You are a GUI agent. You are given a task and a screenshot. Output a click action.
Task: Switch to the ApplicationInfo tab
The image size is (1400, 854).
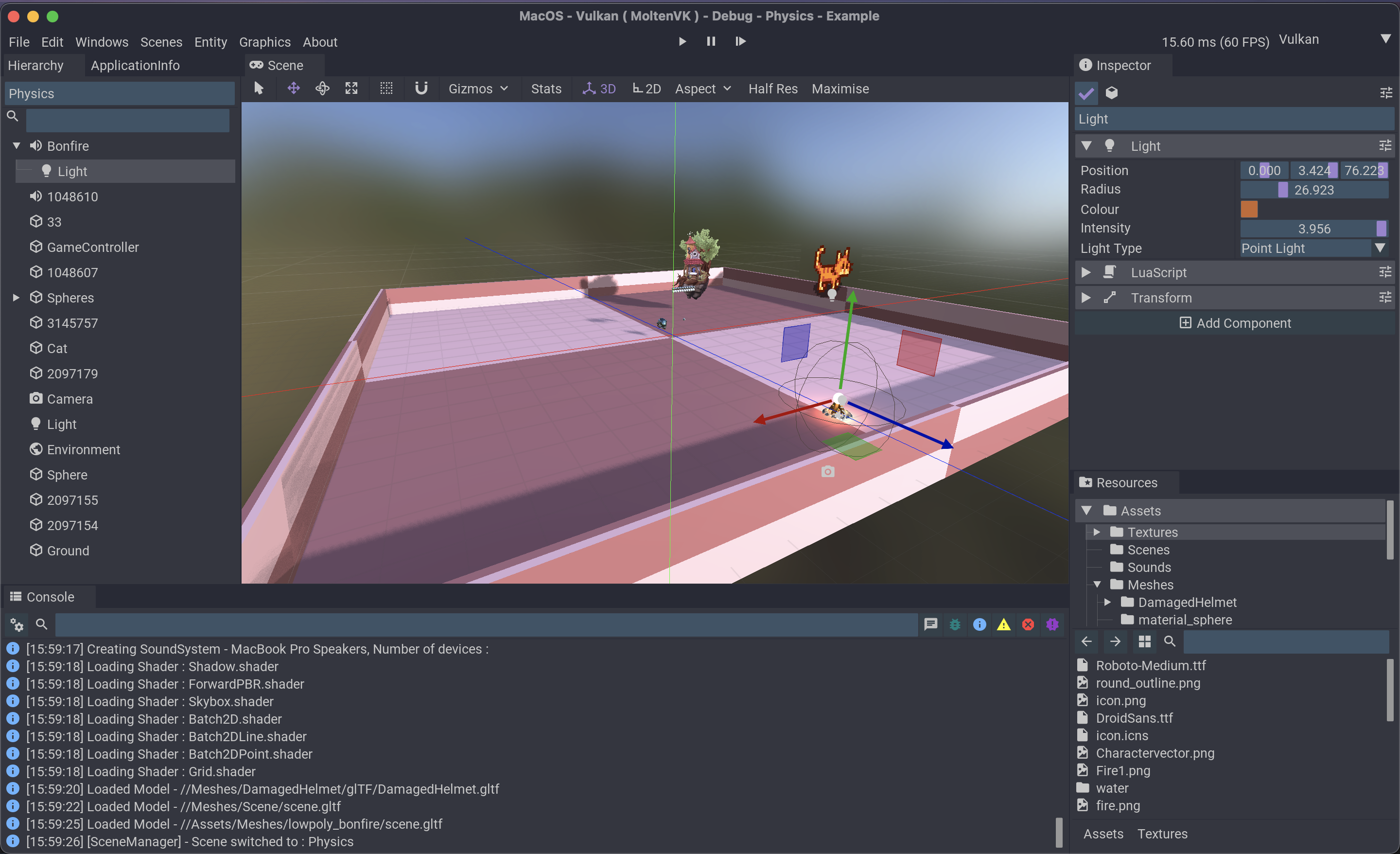[135, 65]
